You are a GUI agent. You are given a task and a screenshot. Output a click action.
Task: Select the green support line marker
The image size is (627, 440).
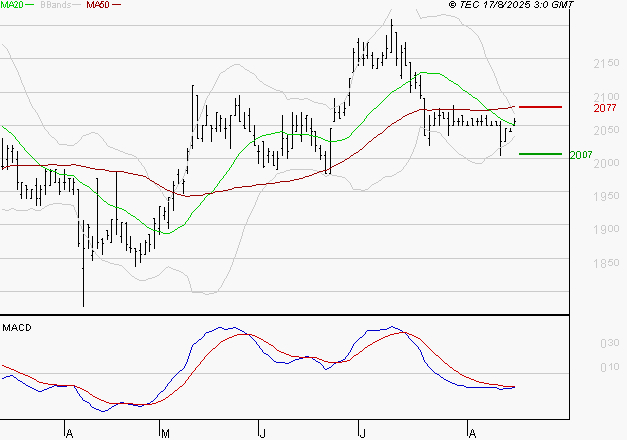(x=540, y=154)
